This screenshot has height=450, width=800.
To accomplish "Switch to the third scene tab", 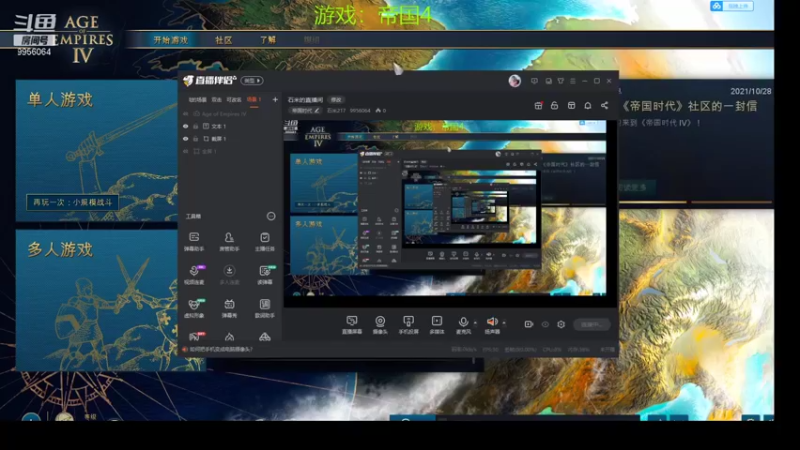I will 234,99.
